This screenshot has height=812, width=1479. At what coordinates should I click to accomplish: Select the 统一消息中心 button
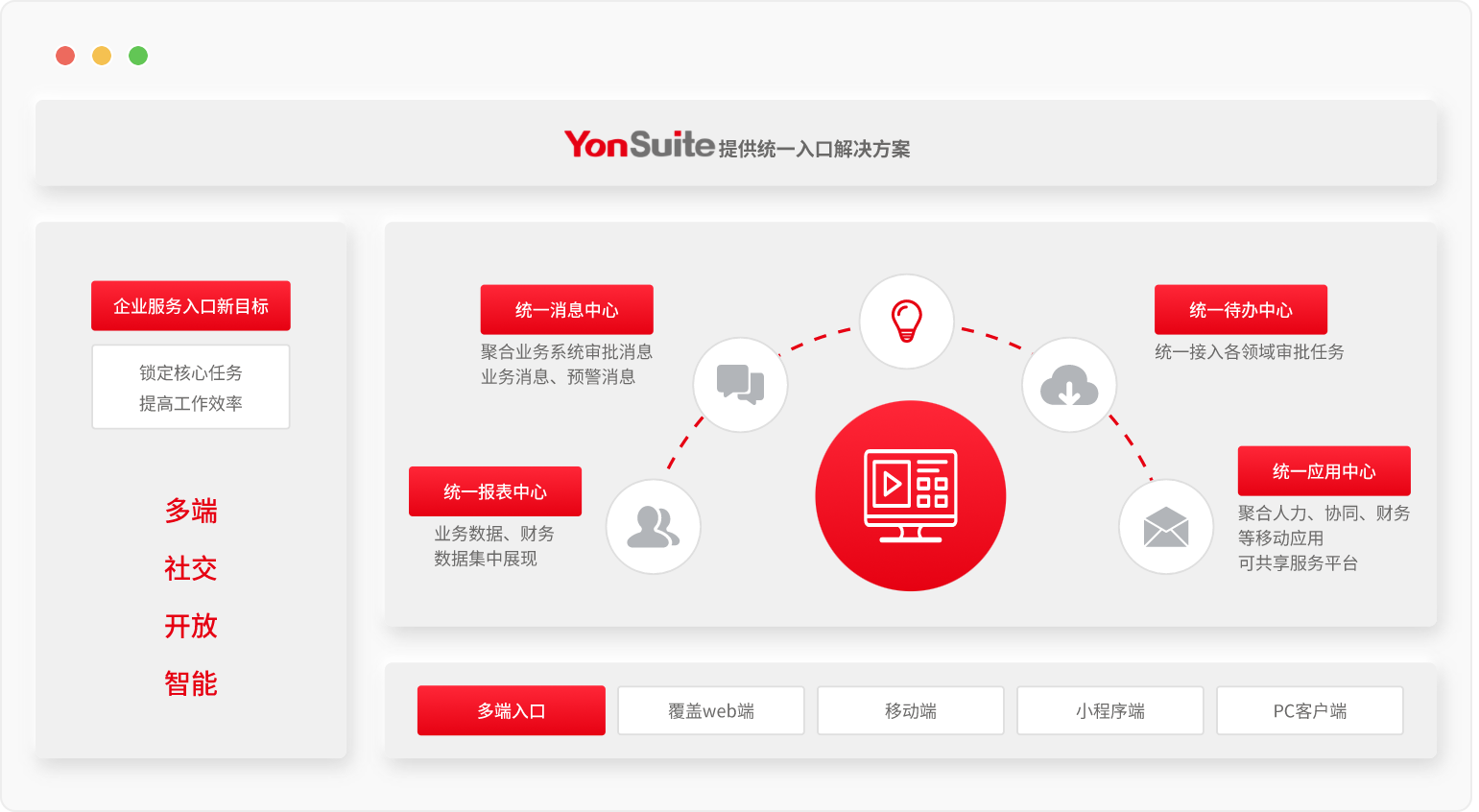[566, 310]
